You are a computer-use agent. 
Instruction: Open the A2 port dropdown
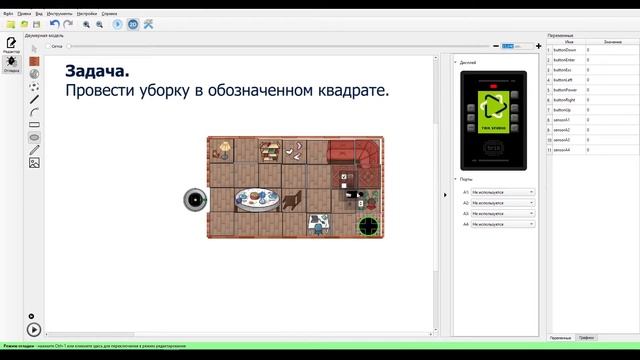pos(502,203)
